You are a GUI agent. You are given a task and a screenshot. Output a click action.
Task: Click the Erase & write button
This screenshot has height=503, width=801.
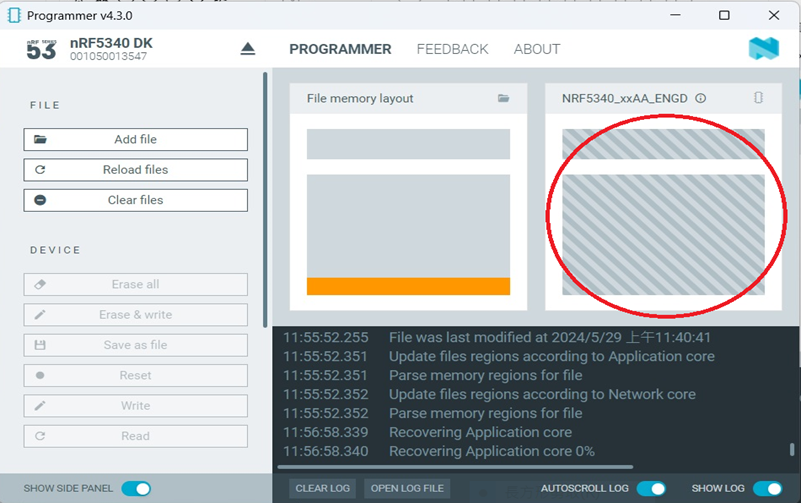tap(135, 315)
